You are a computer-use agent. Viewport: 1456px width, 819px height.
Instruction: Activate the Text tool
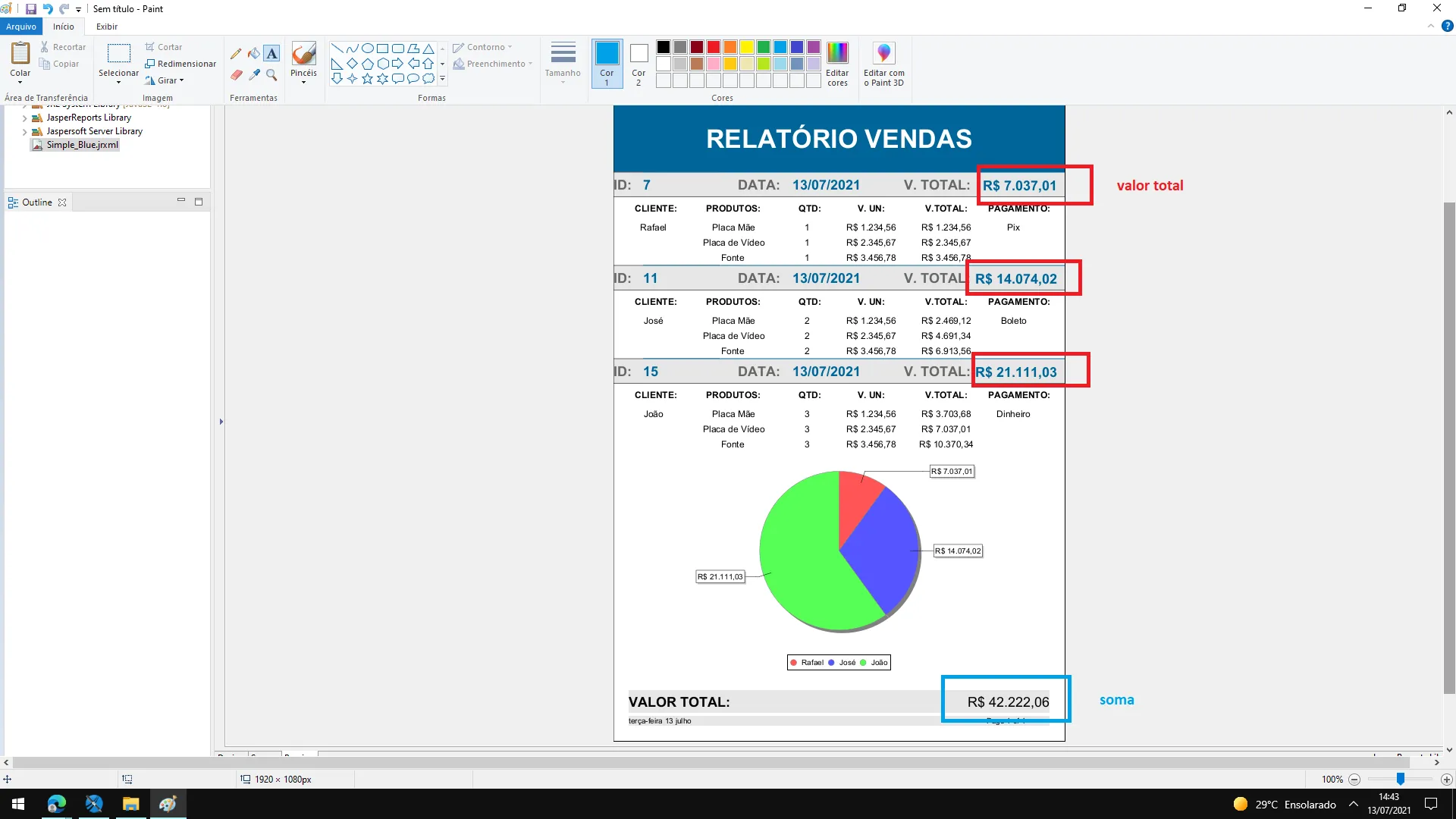(271, 53)
